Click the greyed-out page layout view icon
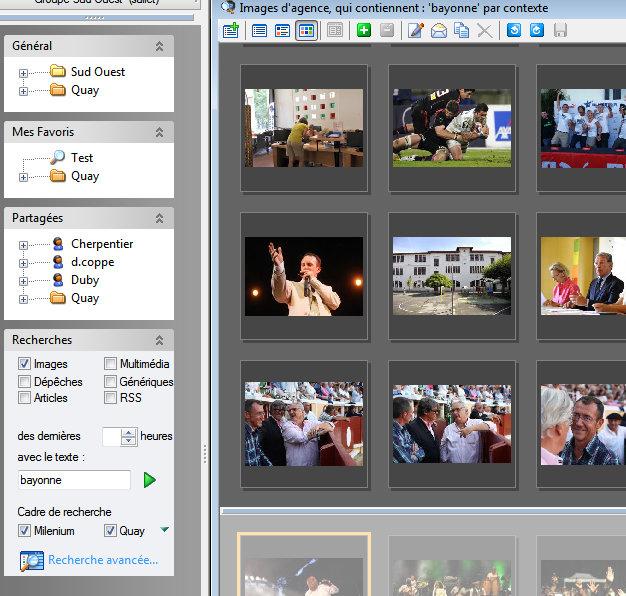 [x=335, y=30]
